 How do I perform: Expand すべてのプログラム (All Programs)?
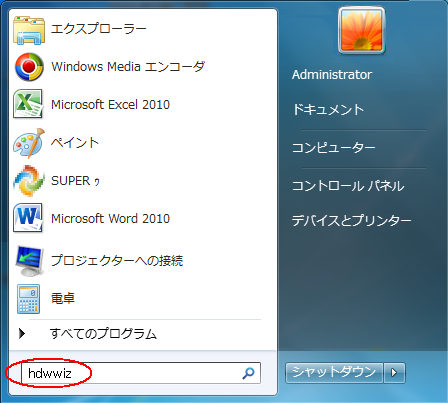[103, 333]
